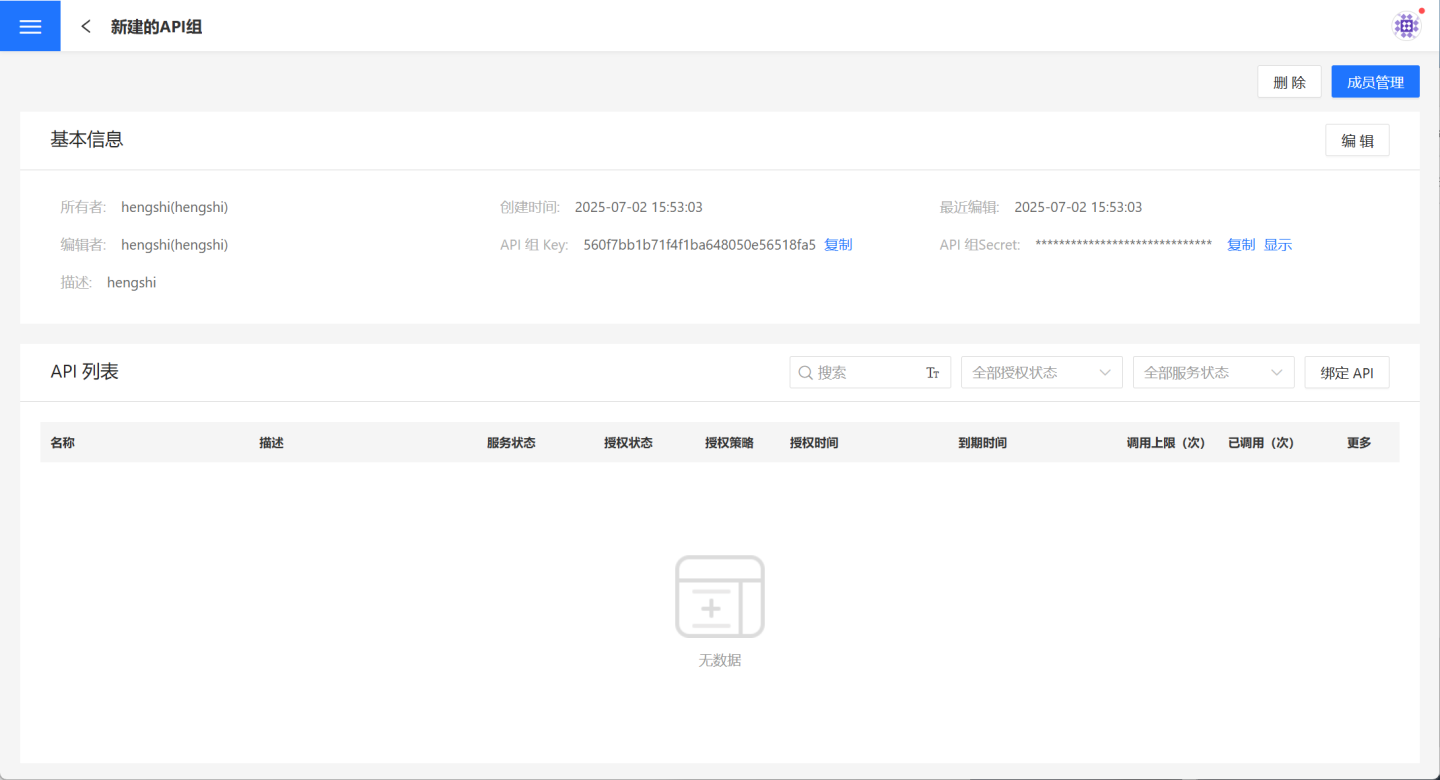Click the 更多 column header
This screenshot has height=780, width=1440.
1358,443
